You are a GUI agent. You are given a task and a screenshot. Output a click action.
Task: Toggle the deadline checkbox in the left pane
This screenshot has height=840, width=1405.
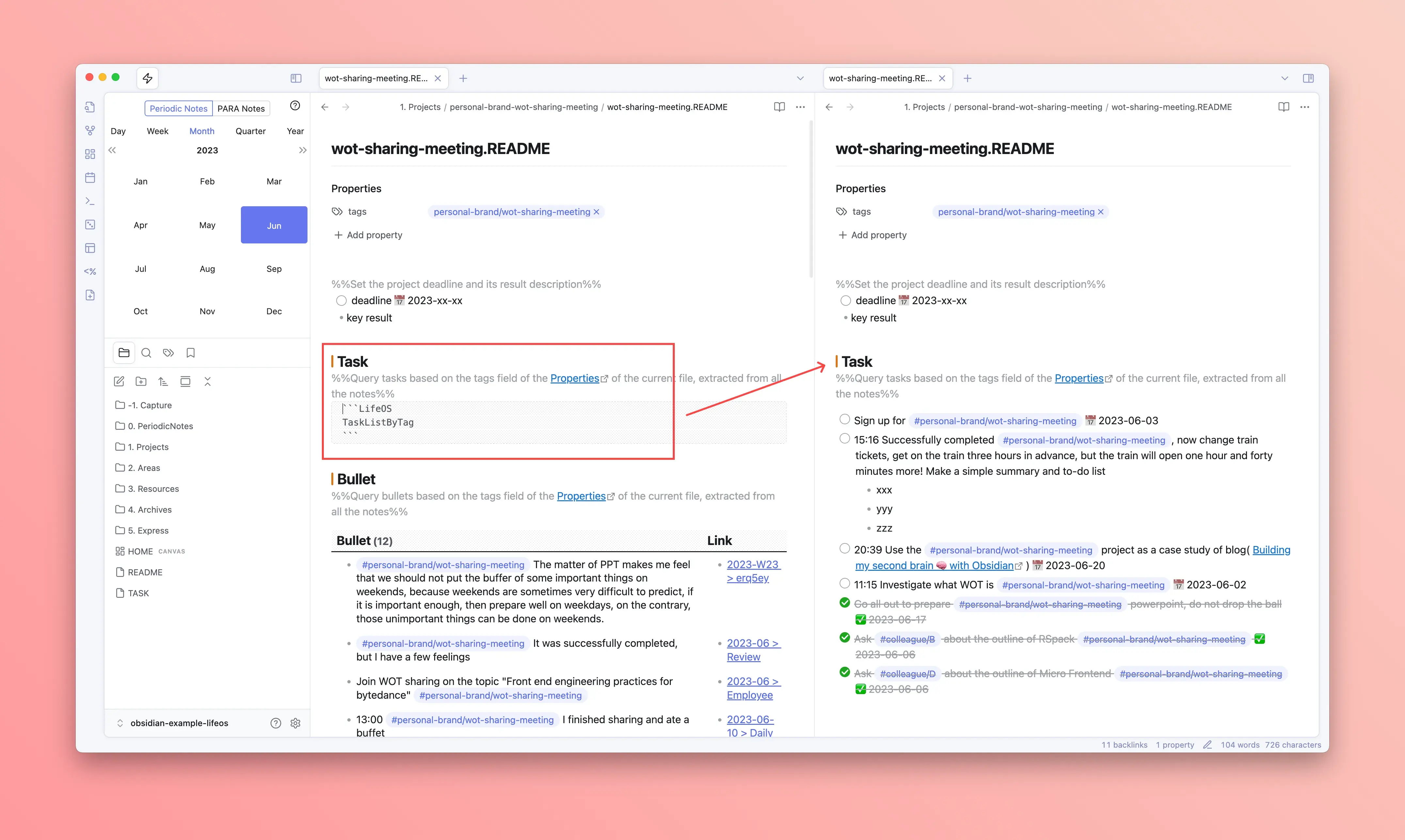(341, 301)
